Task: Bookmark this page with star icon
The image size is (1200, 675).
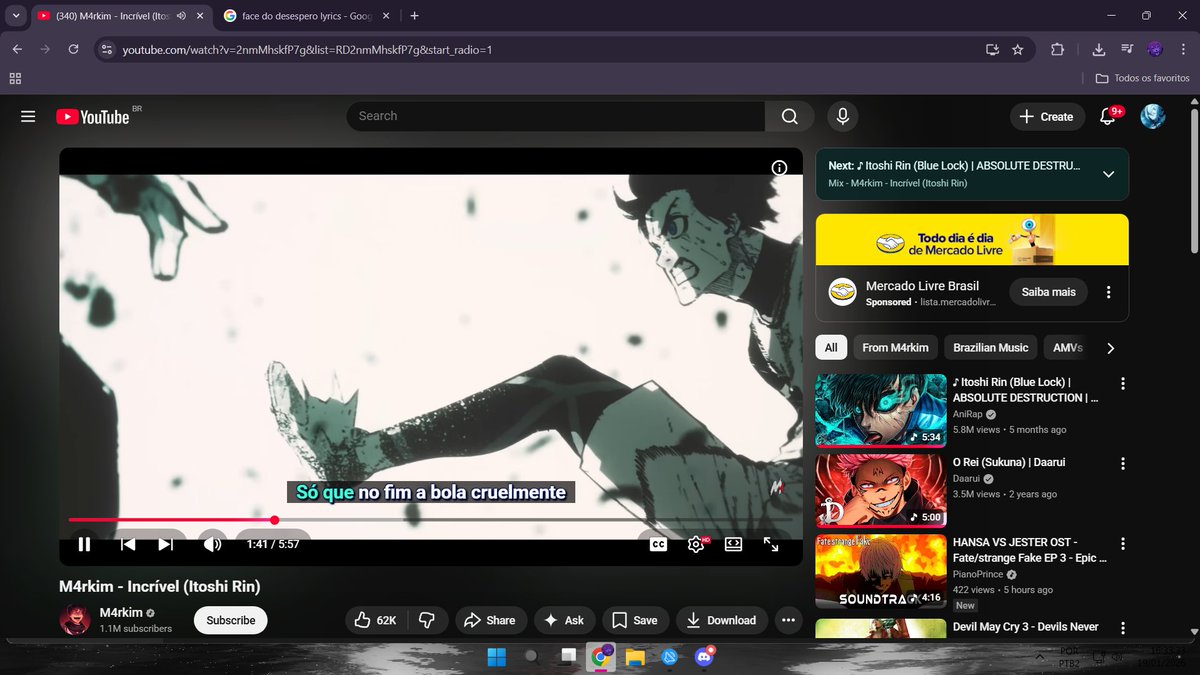Action: click(1018, 49)
